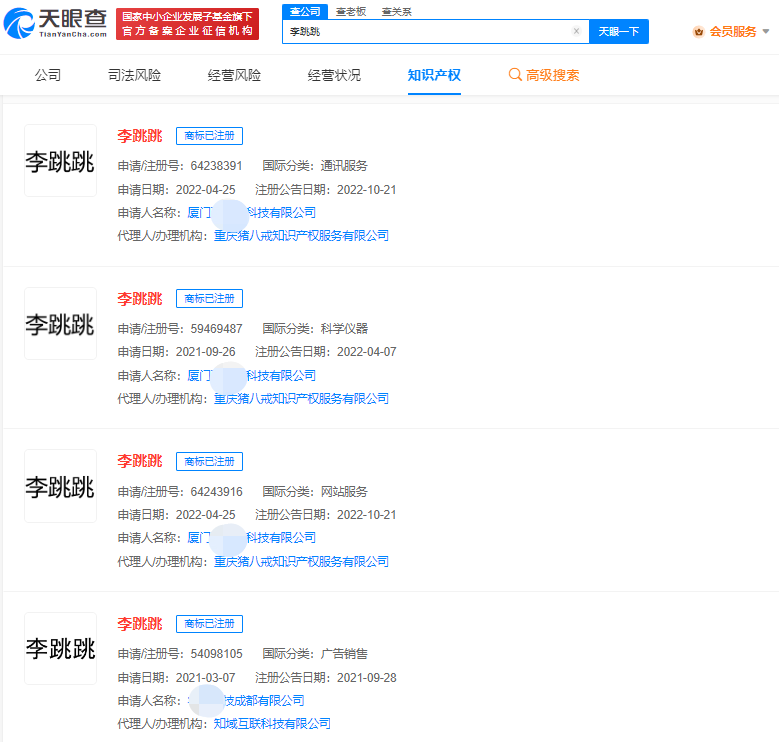
Task: Select the 查公司 search tab
Action: pos(305,11)
